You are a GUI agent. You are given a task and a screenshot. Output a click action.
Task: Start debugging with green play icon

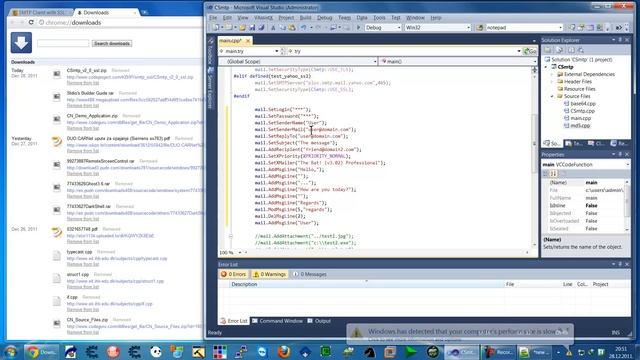pos(358,28)
